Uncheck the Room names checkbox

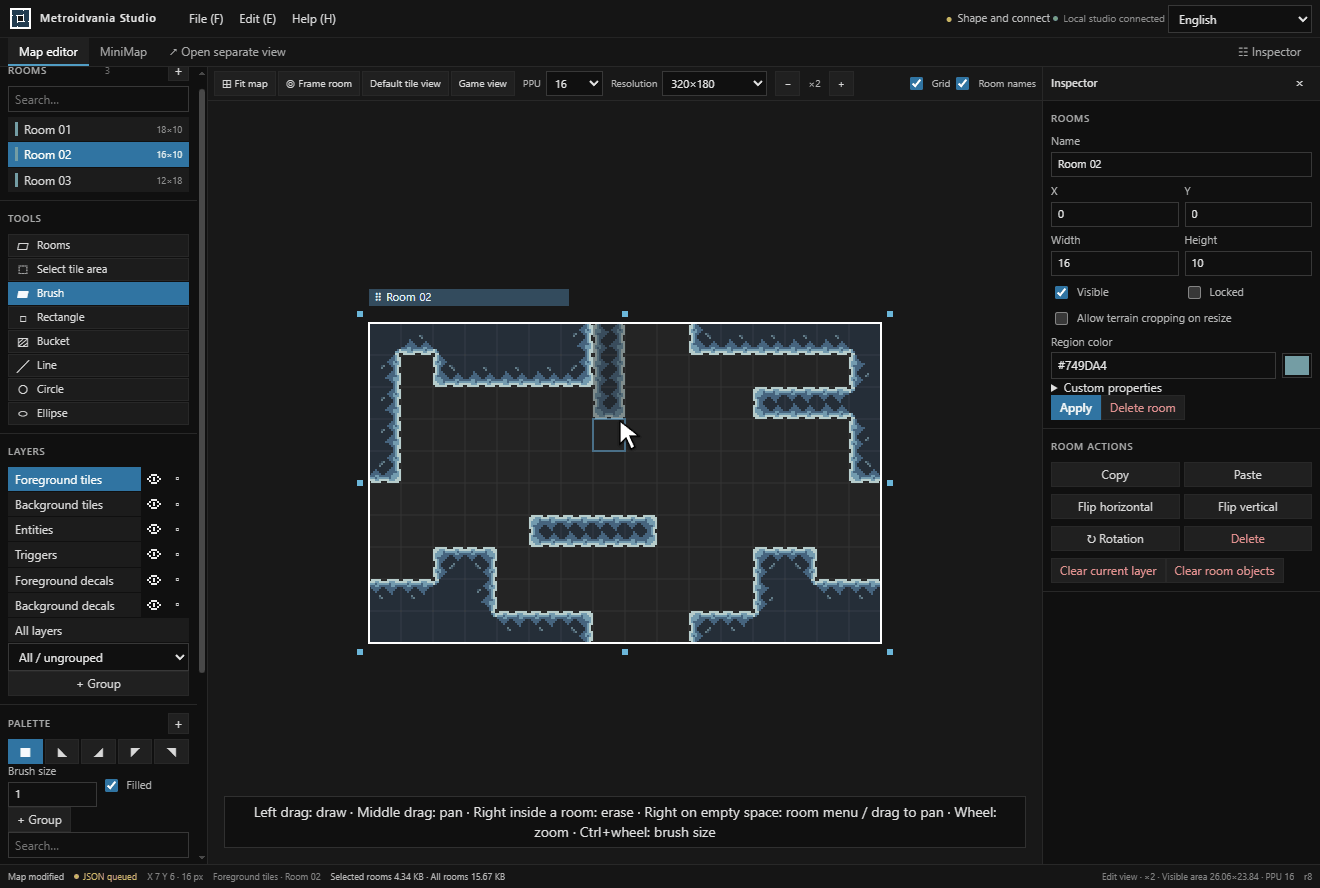(963, 84)
